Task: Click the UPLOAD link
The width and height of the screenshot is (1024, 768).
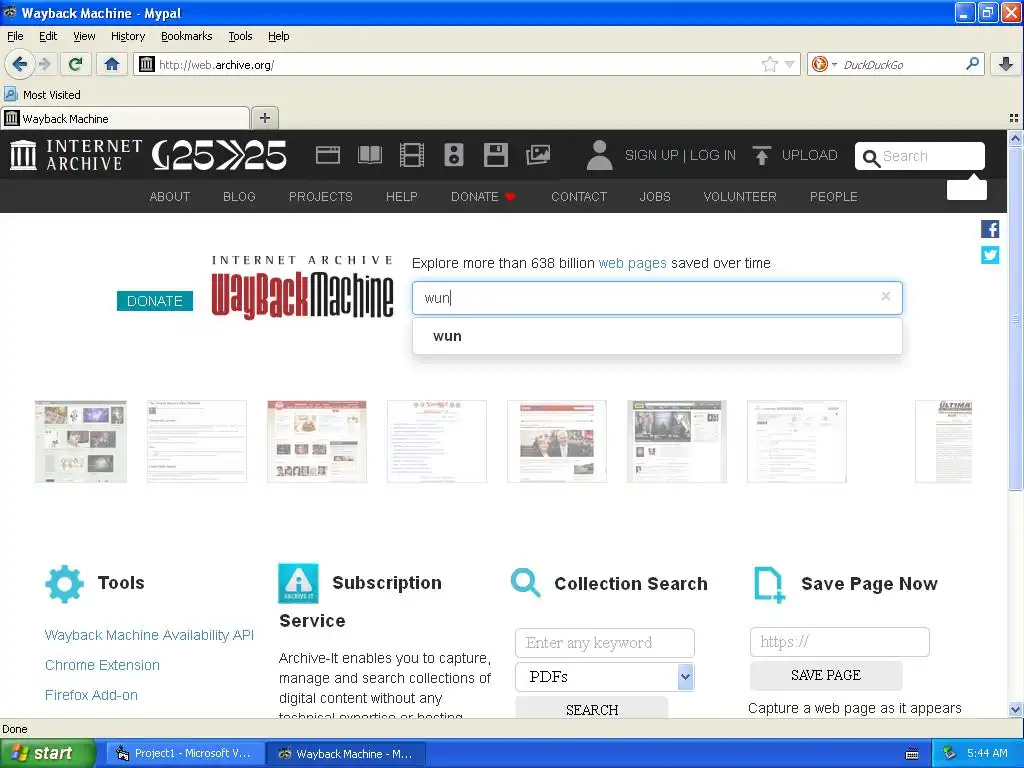Action: [x=795, y=155]
